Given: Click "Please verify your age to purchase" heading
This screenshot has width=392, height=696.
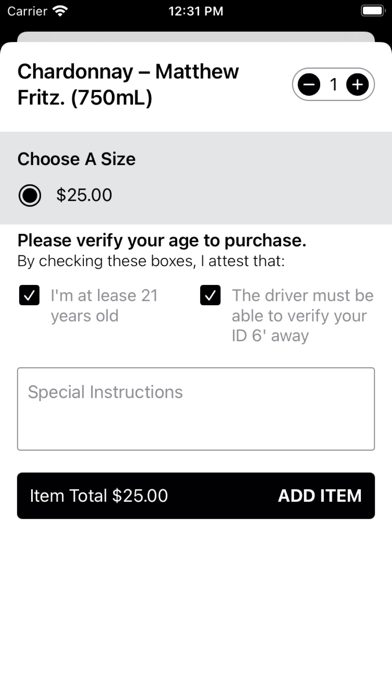Looking at the screenshot, I should (162, 241).
